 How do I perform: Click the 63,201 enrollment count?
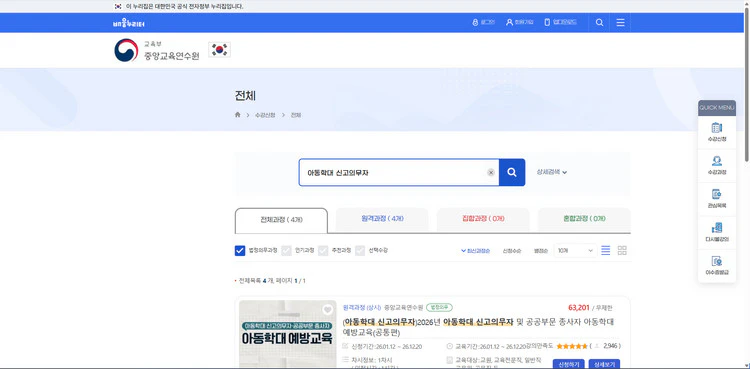pyautogui.click(x=579, y=307)
